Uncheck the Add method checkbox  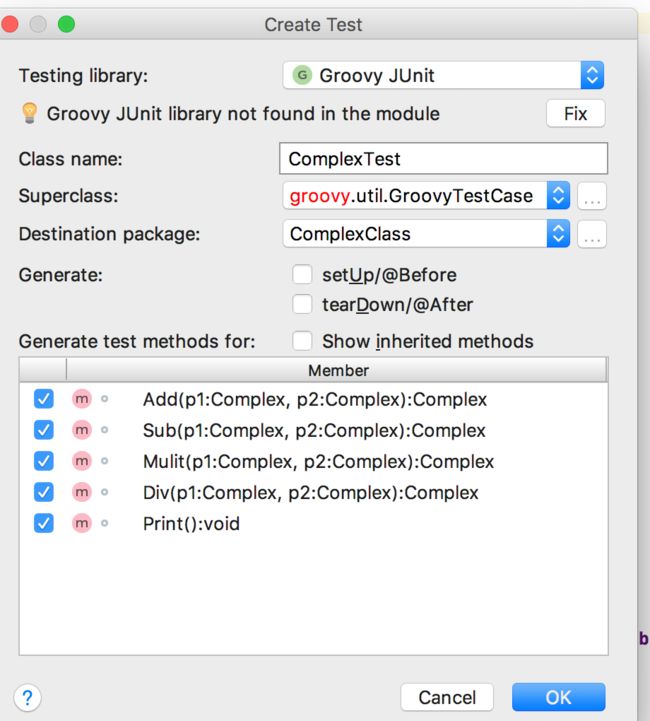44,399
